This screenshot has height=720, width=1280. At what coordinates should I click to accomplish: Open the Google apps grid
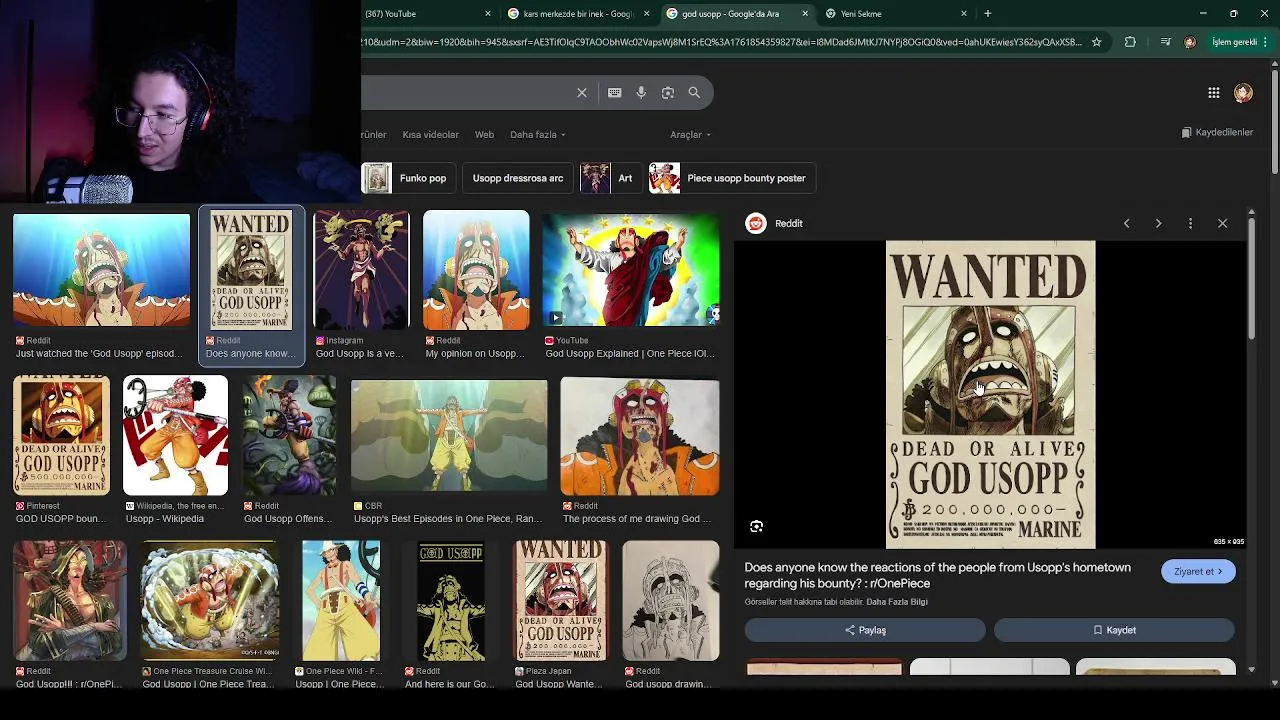click(x=1213, y=92)
